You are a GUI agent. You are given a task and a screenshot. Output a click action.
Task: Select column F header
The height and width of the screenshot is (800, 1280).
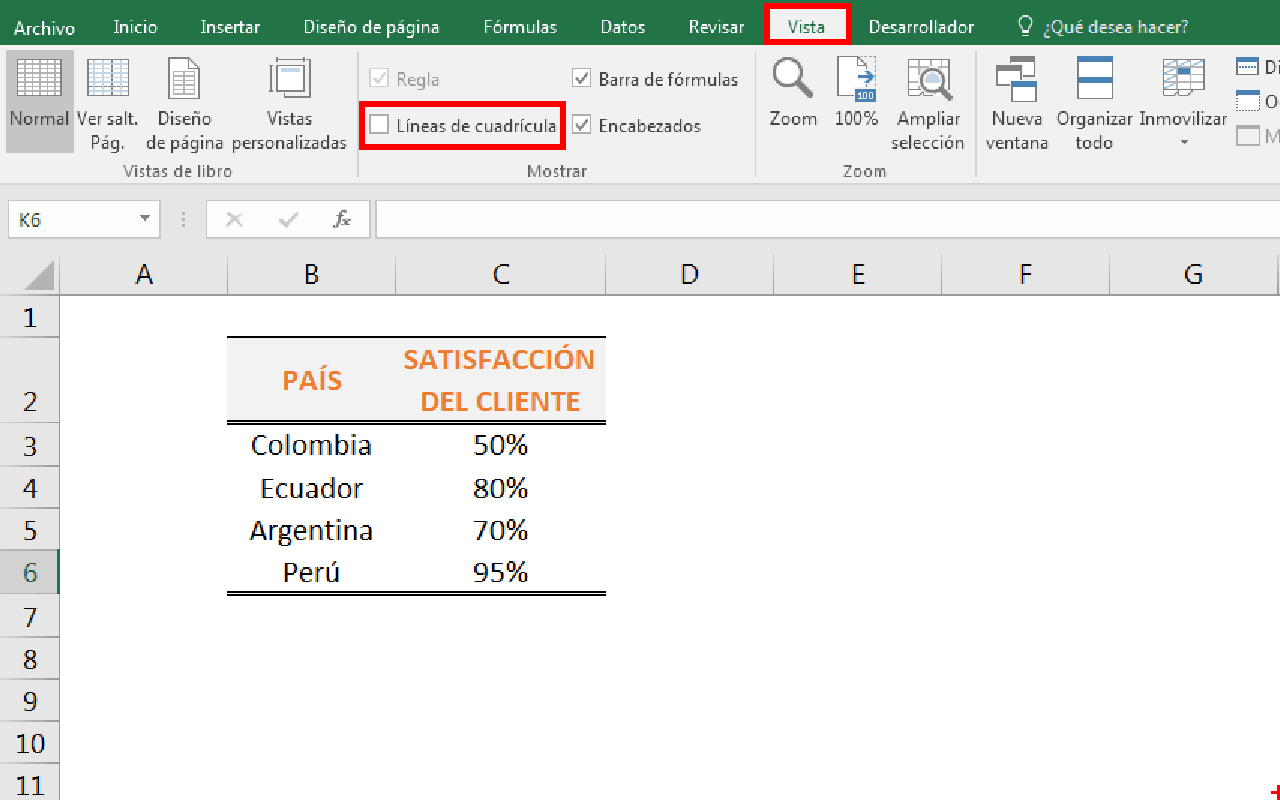[x=1026, y=274]
